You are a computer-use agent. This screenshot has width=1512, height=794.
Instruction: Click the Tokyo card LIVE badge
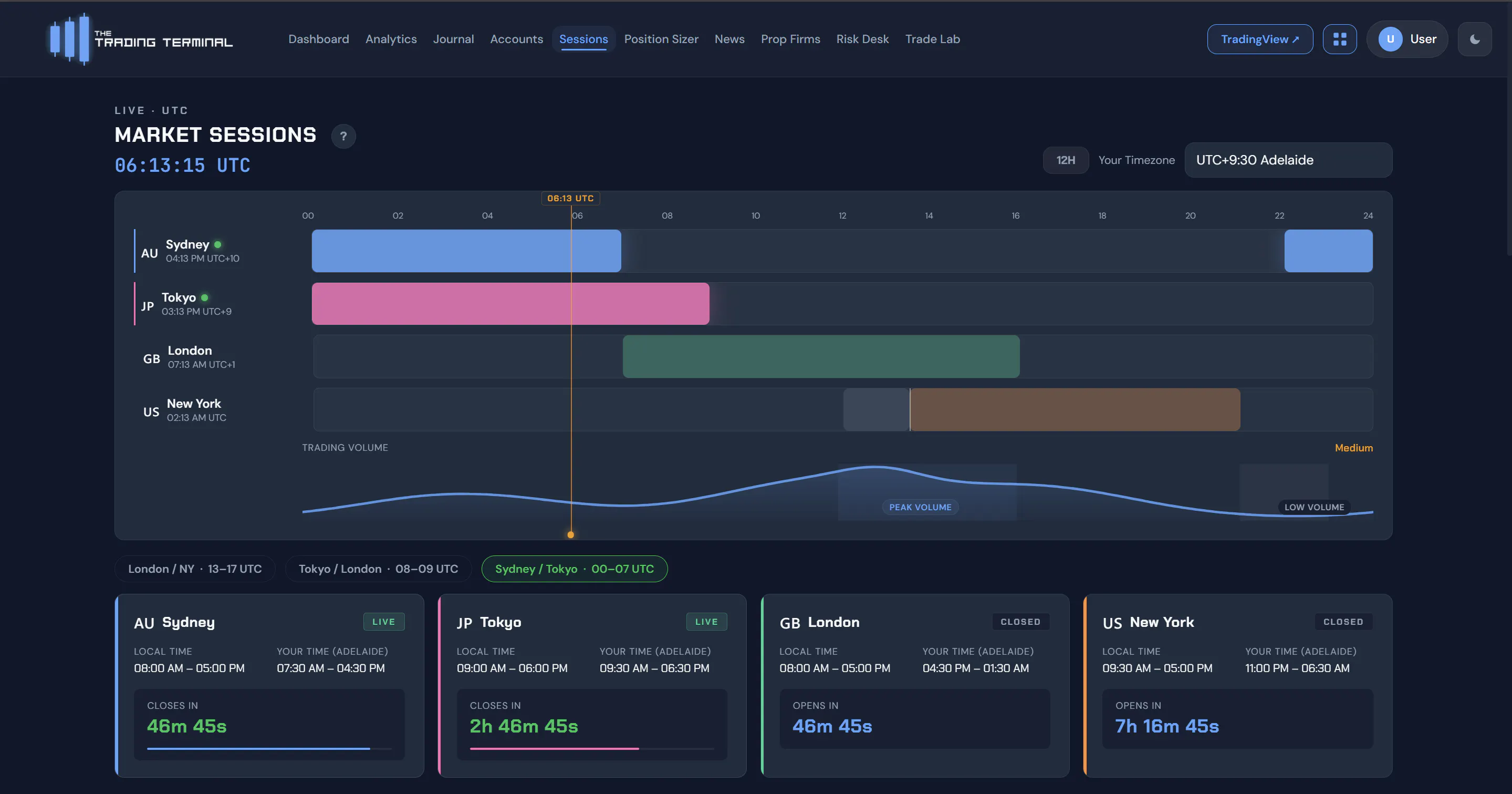point(706,621)
